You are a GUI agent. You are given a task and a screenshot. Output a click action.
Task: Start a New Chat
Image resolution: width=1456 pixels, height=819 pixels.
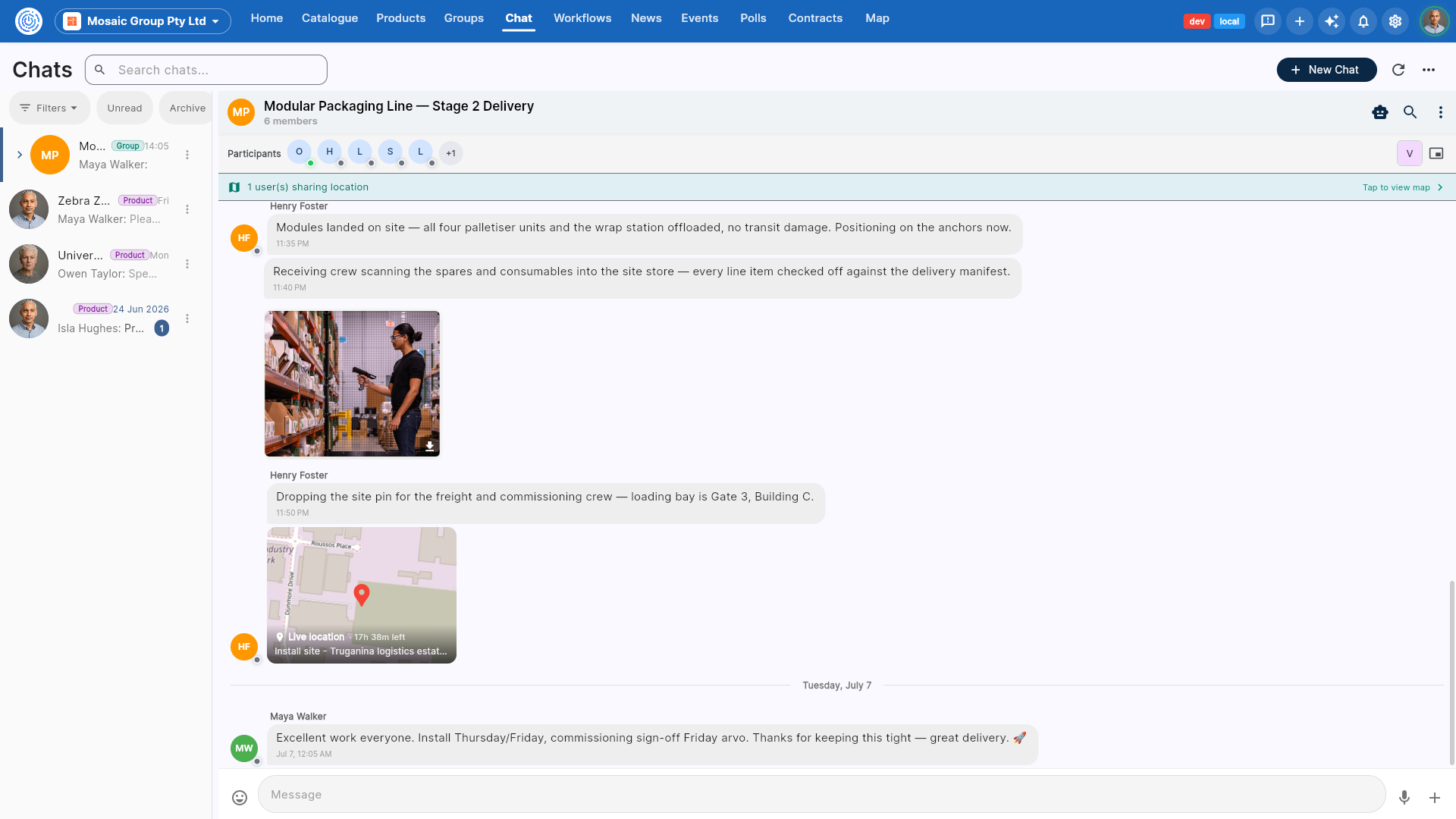1326,70
